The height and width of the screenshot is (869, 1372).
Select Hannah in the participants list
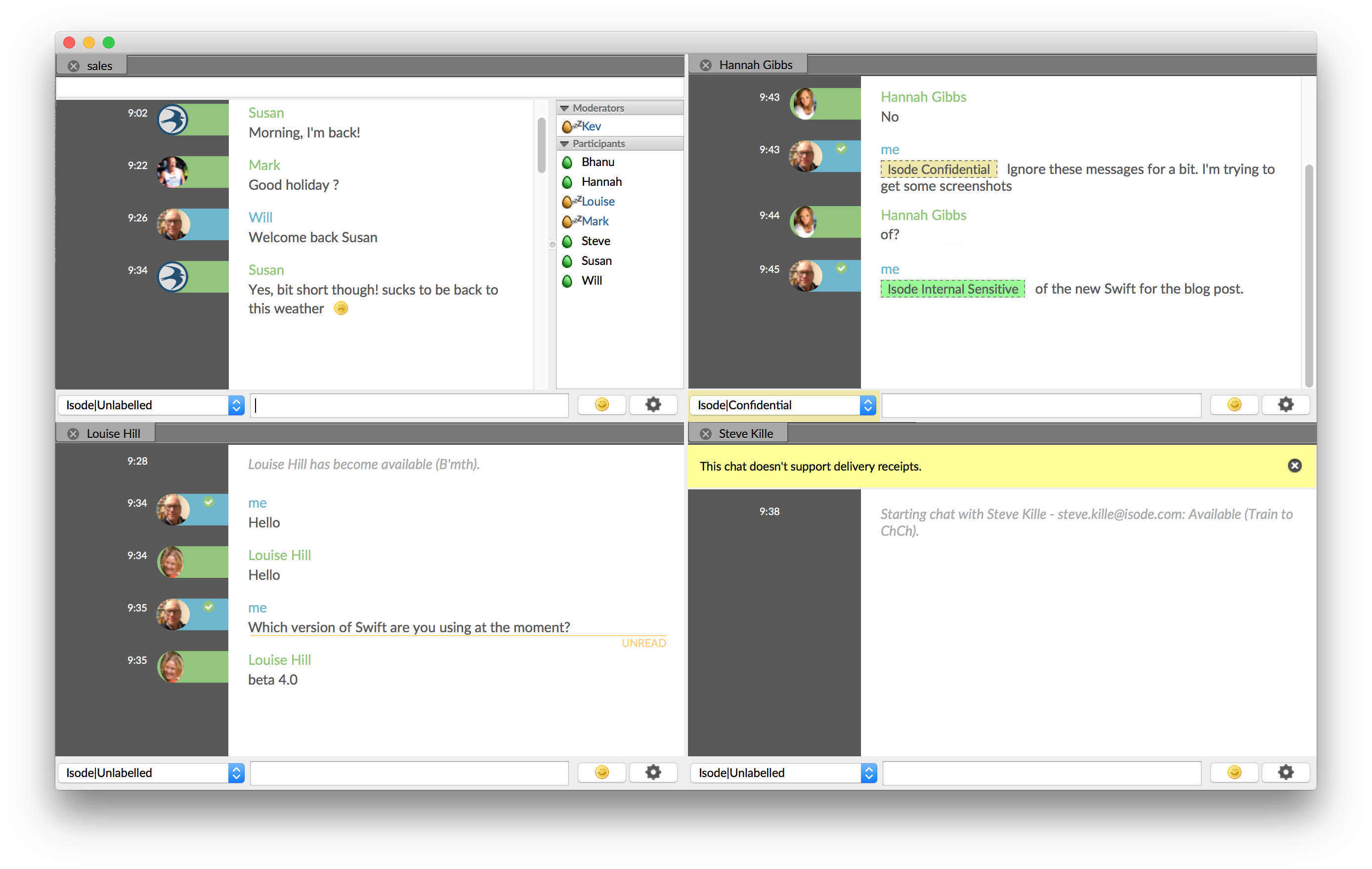(620, 182)
